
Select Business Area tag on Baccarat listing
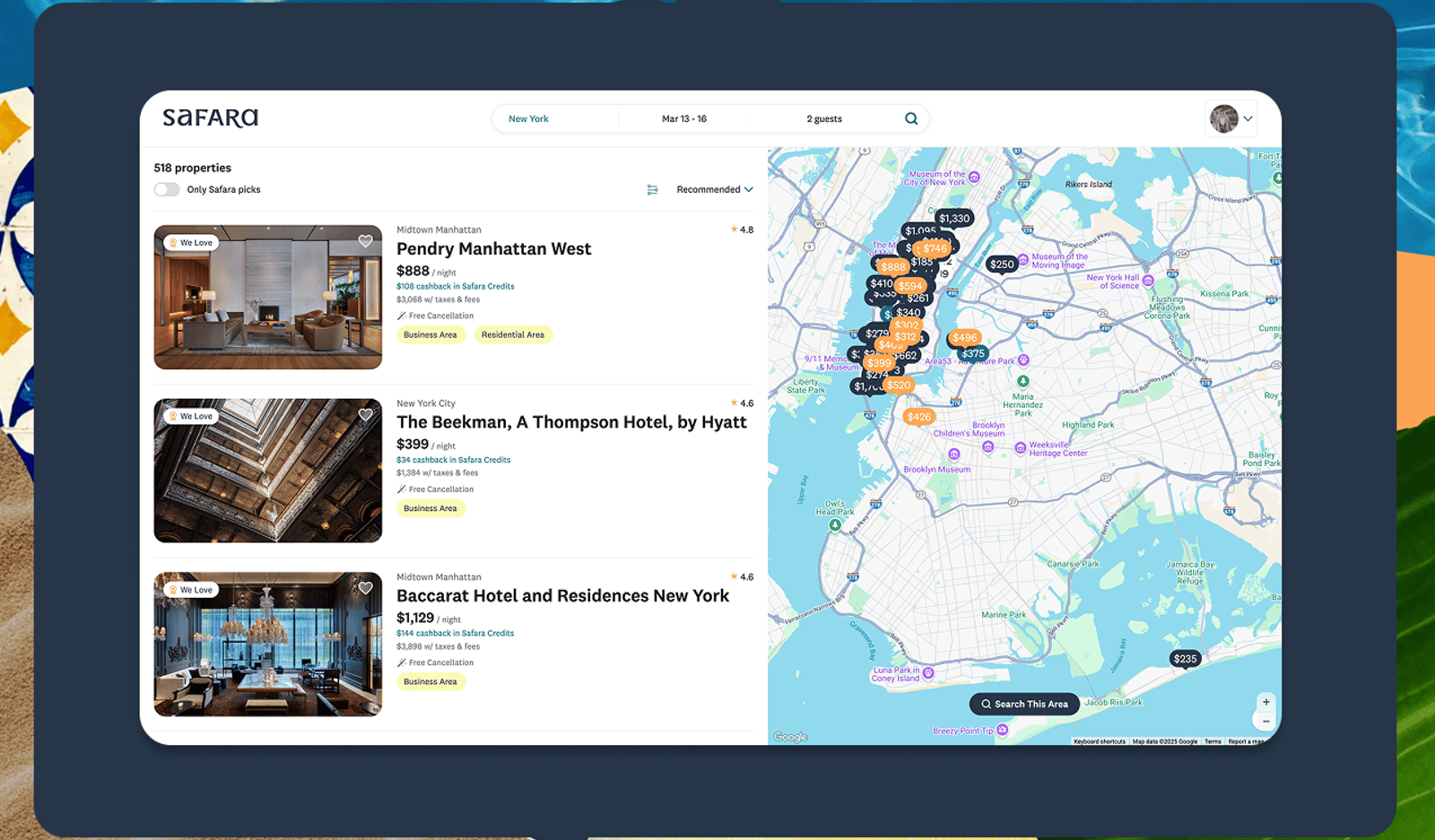[x=430, y=681]
